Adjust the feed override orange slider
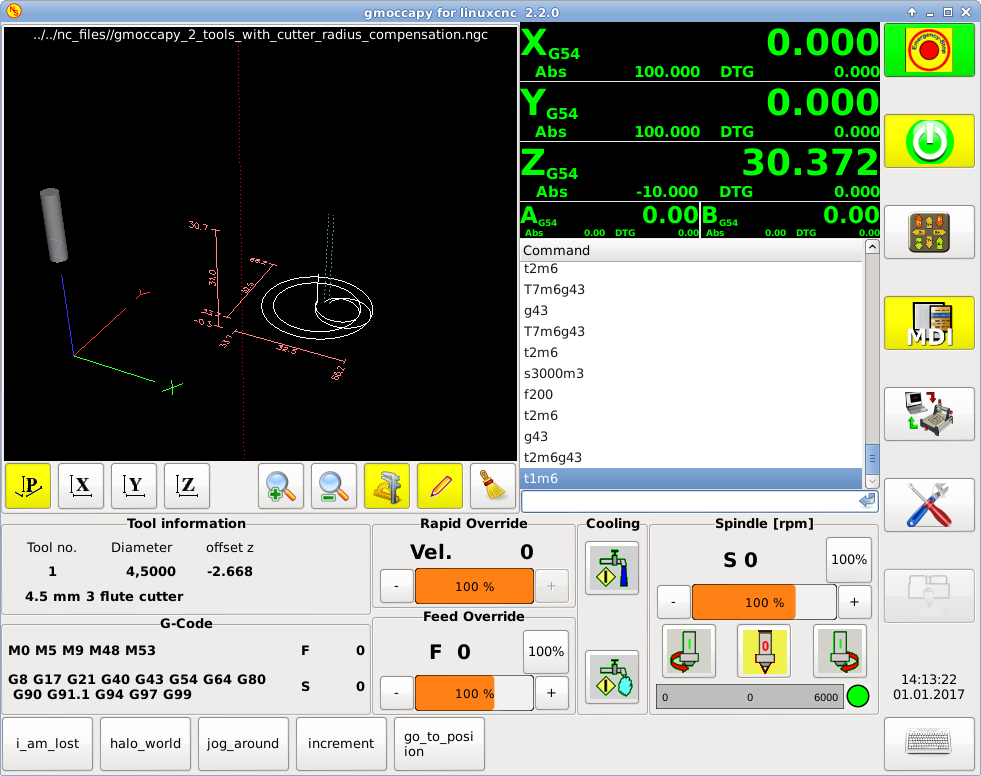This screenshot has height=776, width=981. (x=474, y=693)
